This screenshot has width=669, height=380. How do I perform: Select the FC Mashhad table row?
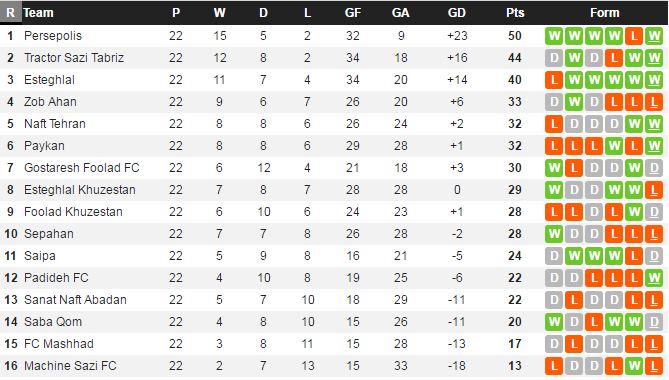pos(334,344)
